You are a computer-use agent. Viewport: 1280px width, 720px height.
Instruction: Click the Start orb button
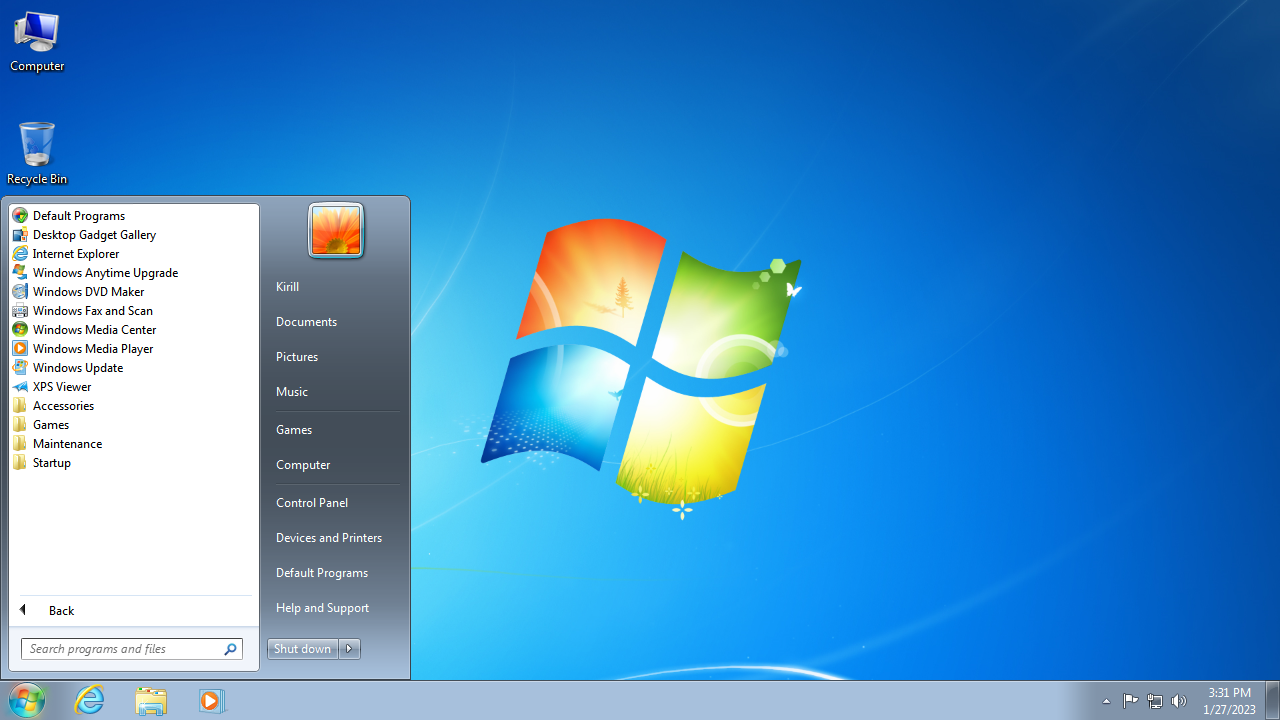(27, 700)
